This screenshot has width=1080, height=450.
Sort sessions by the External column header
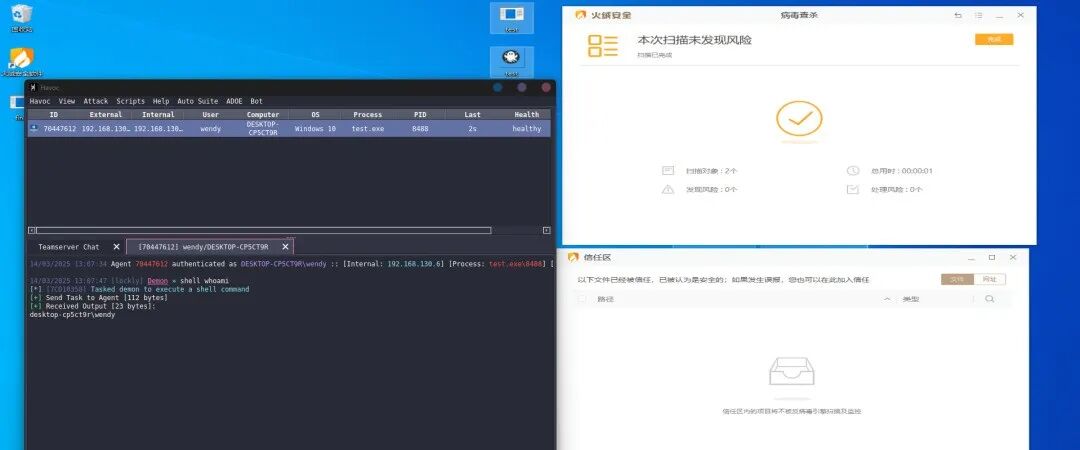tap(106, 114)
